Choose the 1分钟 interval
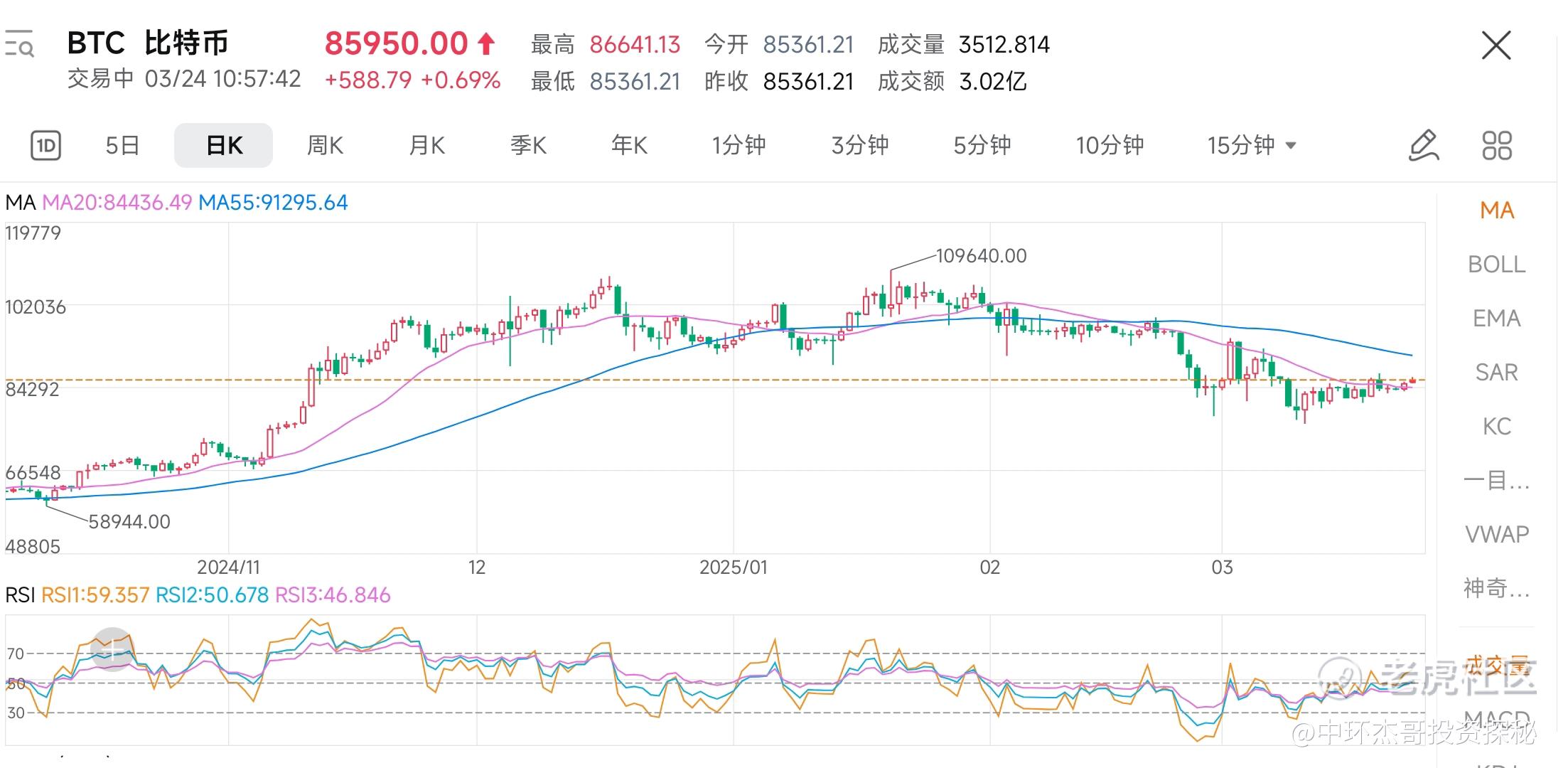Viewport: 1568px width, 768px height. coord(739,146)
